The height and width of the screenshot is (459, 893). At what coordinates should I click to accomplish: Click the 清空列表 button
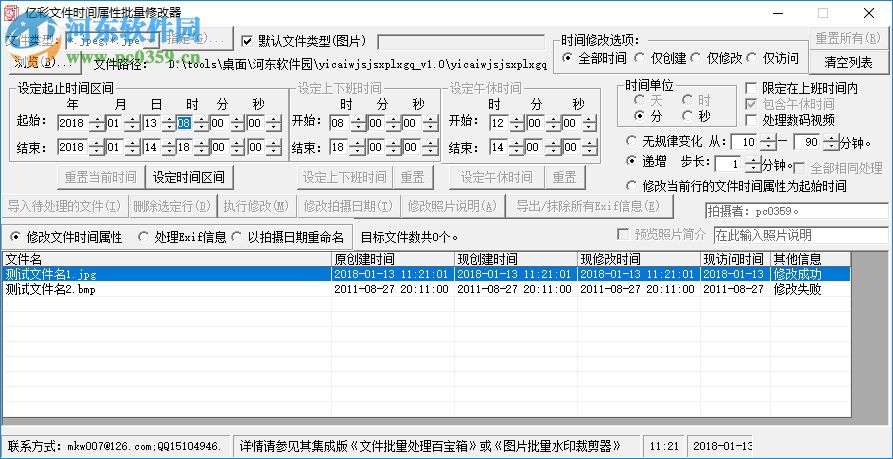pos(848,62)
